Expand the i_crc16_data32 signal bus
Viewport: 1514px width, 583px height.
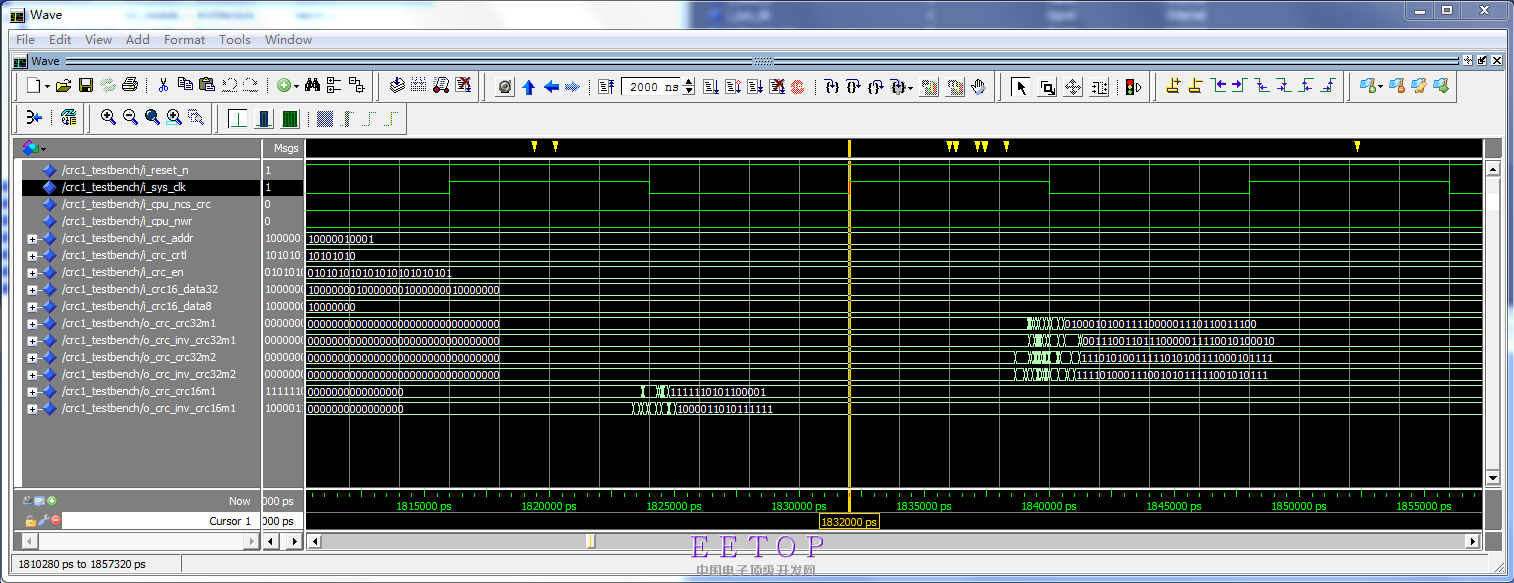[32, 290]
